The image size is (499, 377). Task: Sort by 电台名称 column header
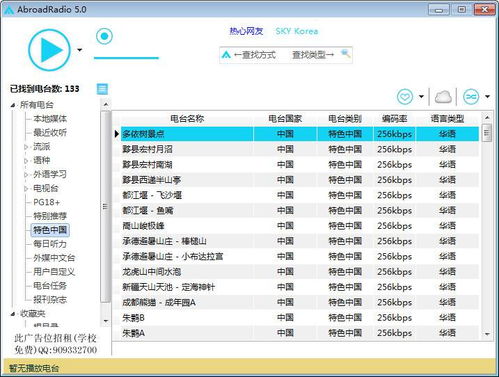pos(187,119)
